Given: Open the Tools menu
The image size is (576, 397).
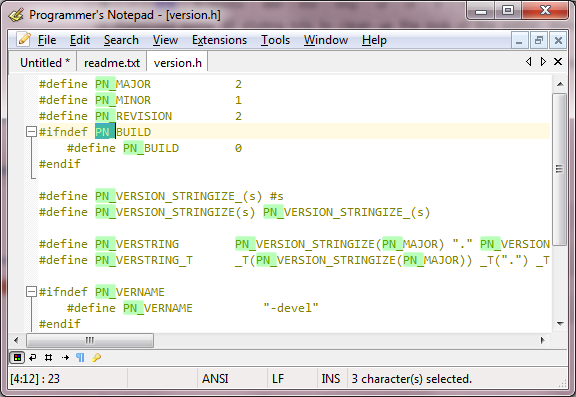Looking at the screenshot, I should [x=275, y=40].
